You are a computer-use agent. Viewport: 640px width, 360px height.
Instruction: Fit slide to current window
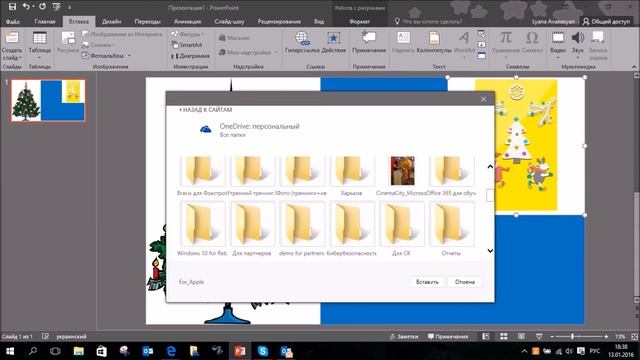(x=634, y=336)
